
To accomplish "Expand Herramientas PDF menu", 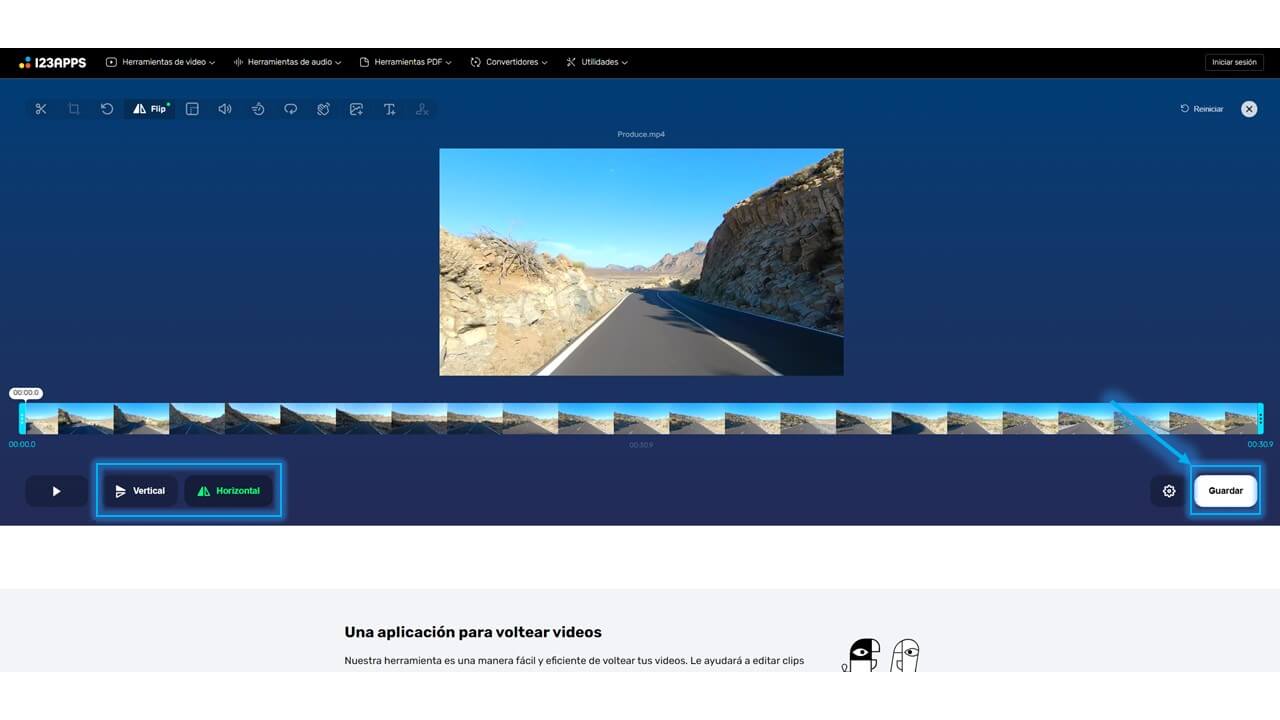I will 406,62.
